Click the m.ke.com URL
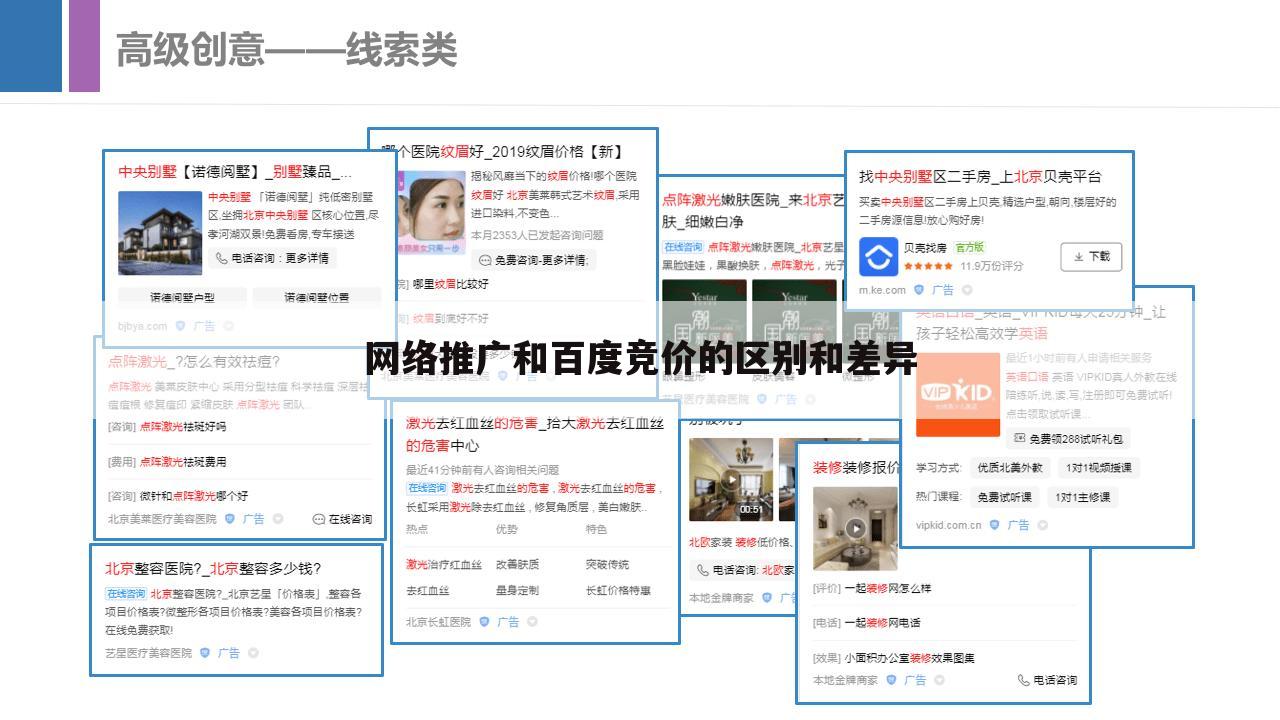Viewport: 1280px width, 720px height. (882, 290)
